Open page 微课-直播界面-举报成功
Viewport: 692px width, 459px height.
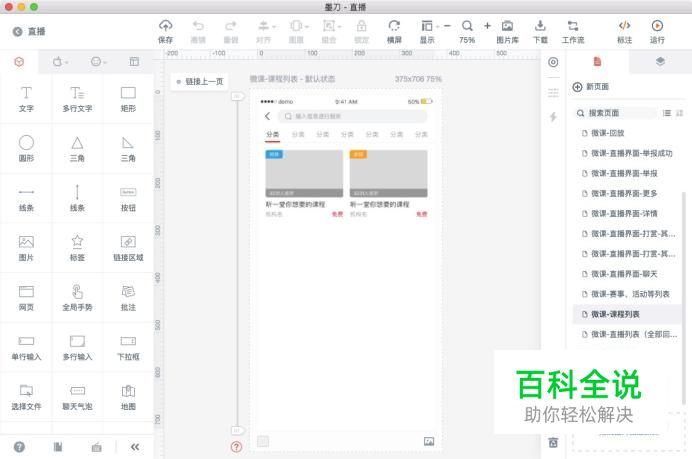coord(627,154)
